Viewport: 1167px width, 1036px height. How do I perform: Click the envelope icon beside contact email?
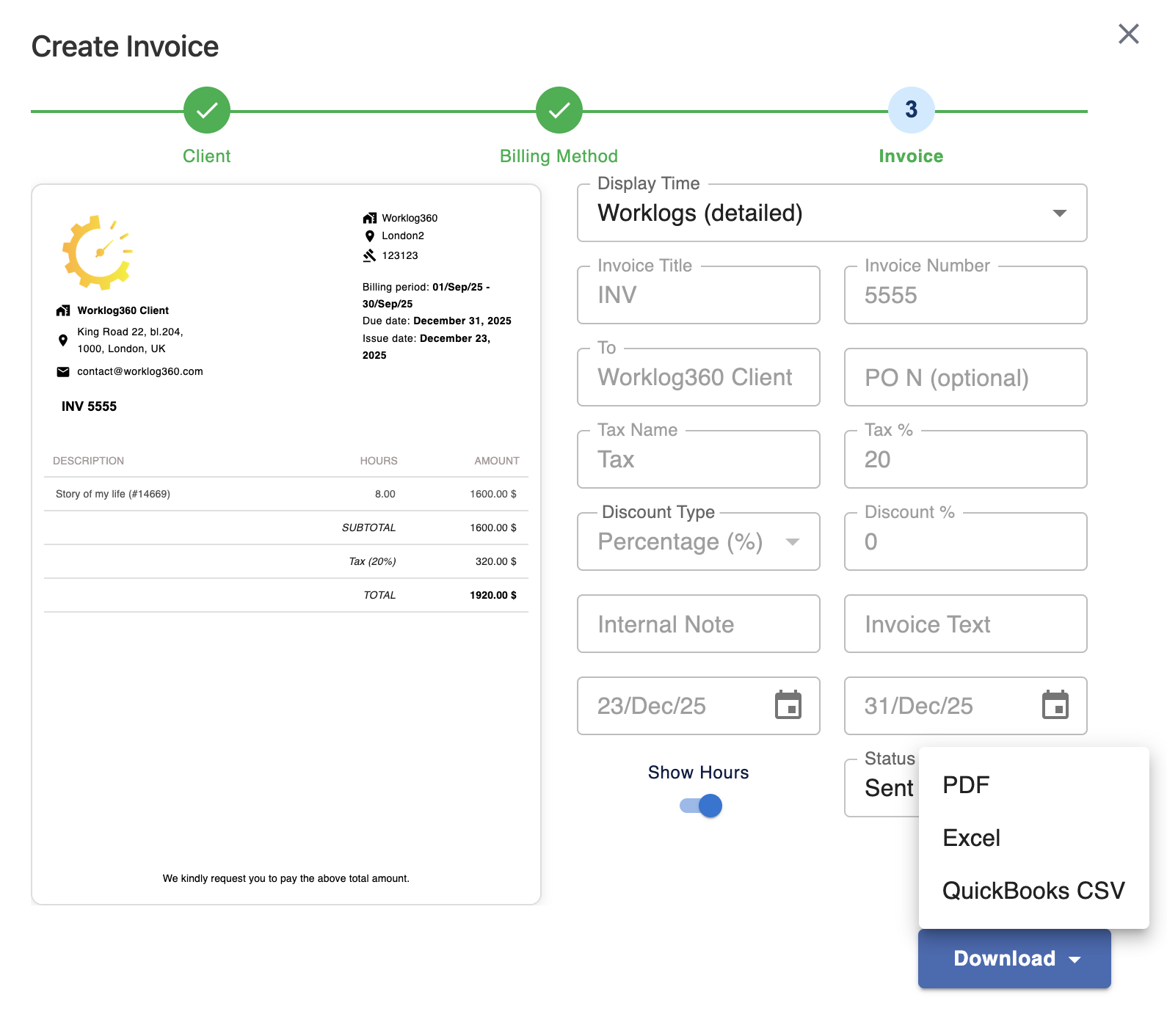click(x=63, y=371)
